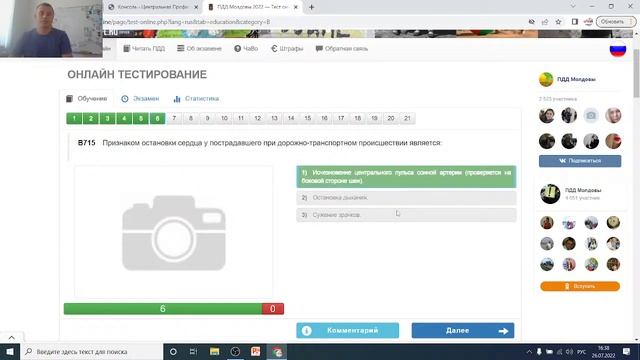Open the ПДД Молдовы VK group link
The height and width of the screenshot is (360, 640).
pyautogui.click(x=576, y=79)
